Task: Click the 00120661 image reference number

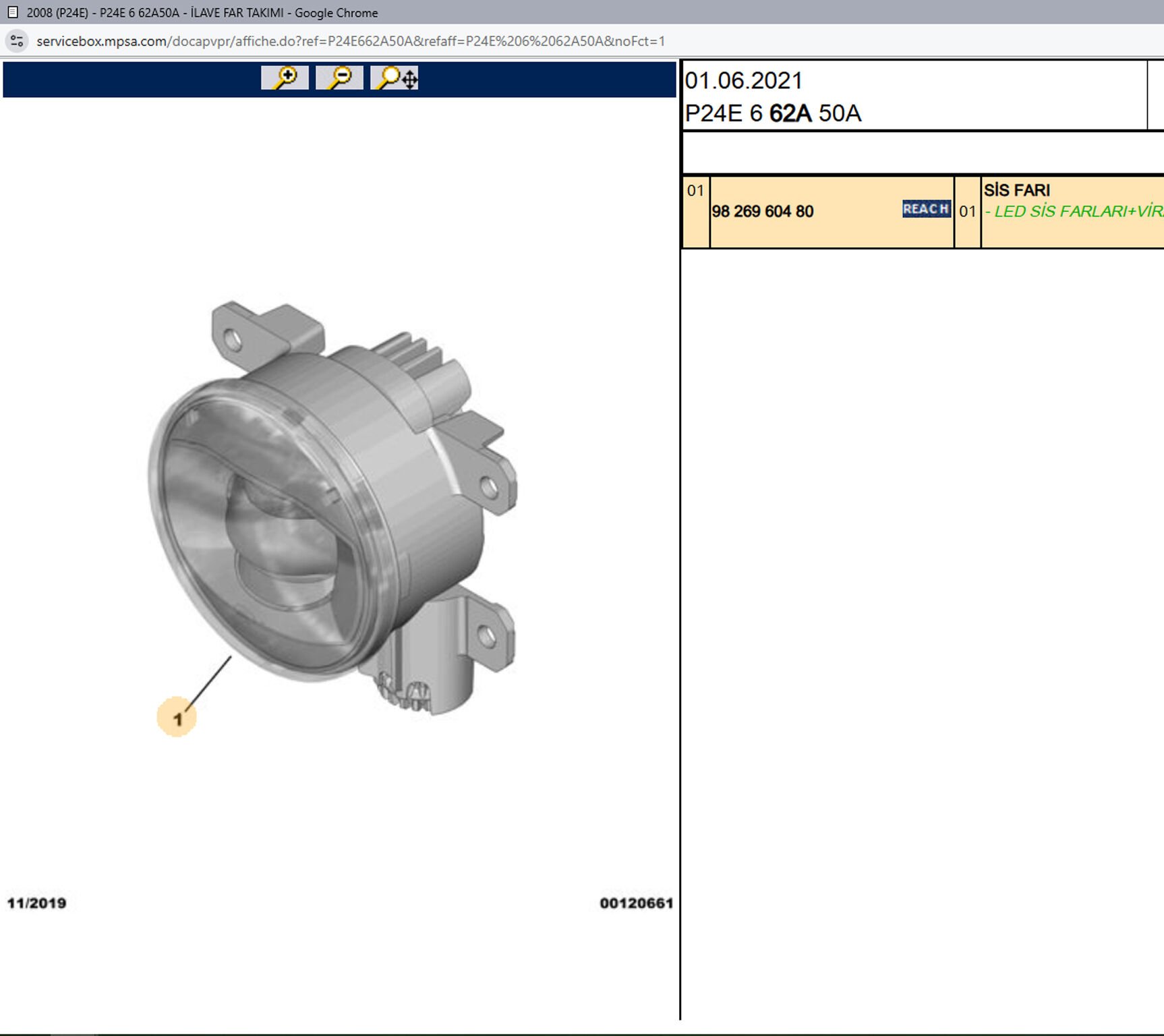Action: (x=636, y=903)
